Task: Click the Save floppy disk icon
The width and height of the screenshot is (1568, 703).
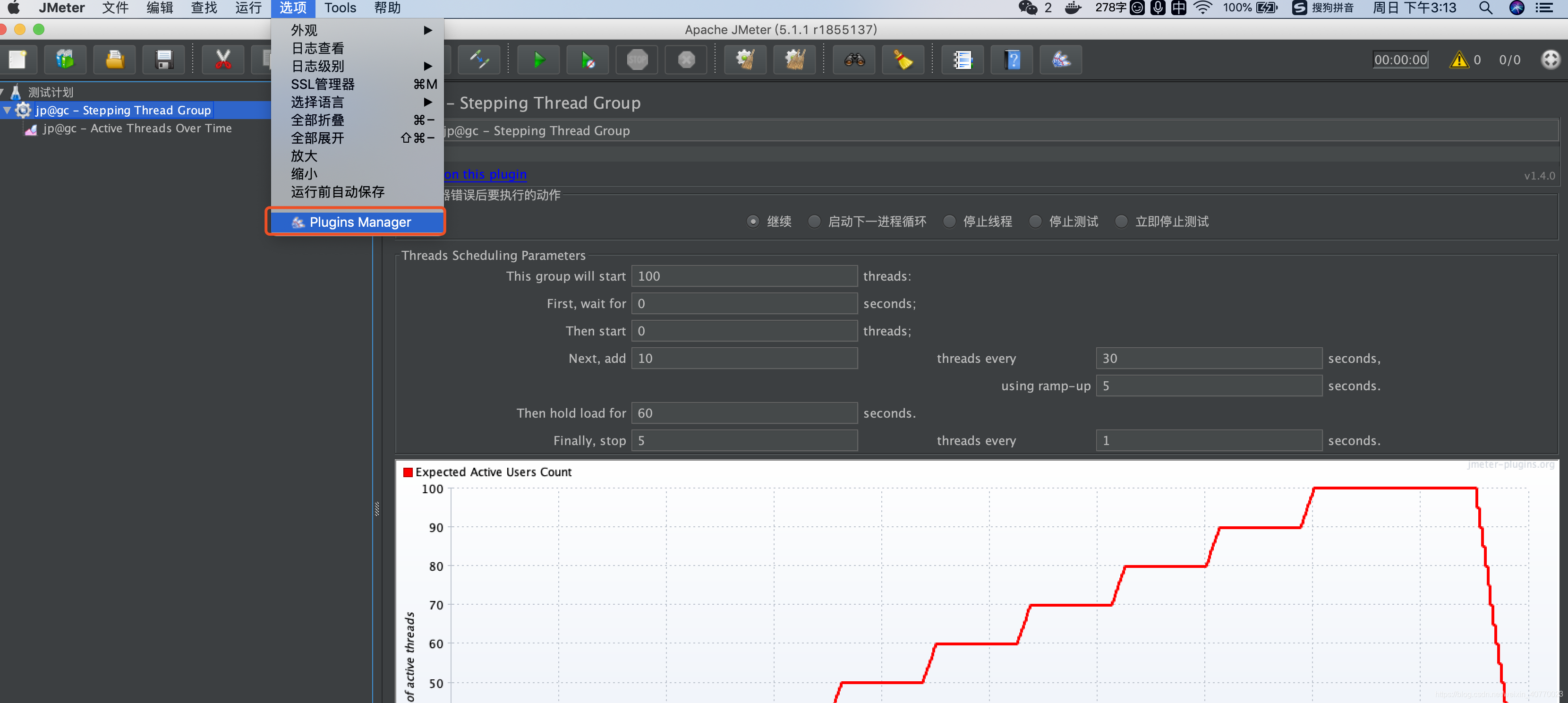Action: click(x=164, y=60)
